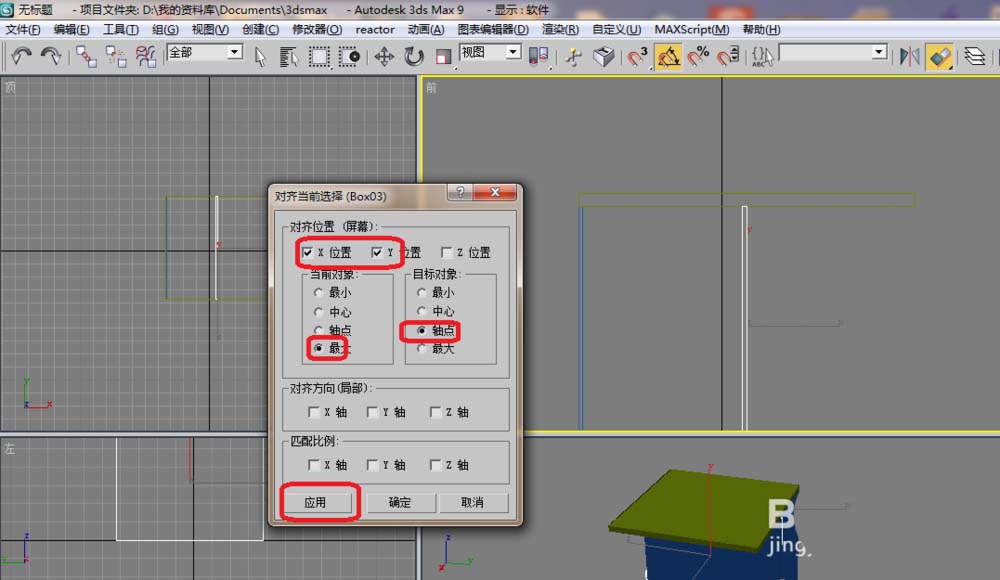Click the 应用 button

click(x=315, y=503)
